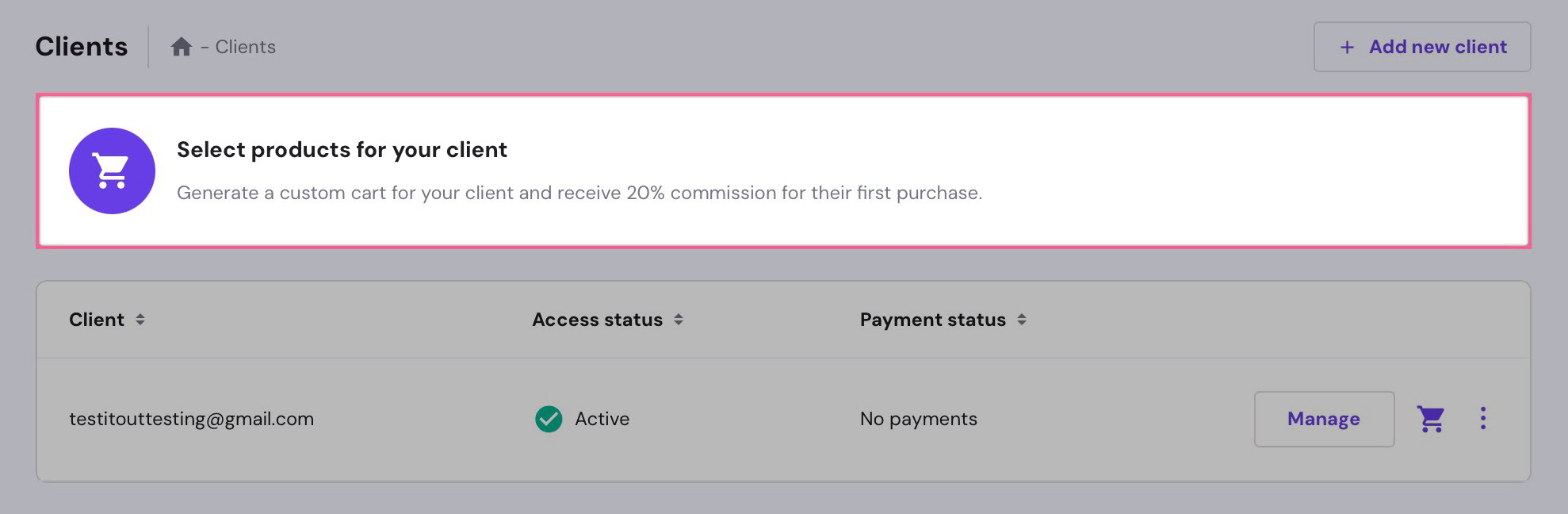1568x514 pixels.
Task: Select the testitouttesting@gmail.com client email
Action: pos(191,419)
